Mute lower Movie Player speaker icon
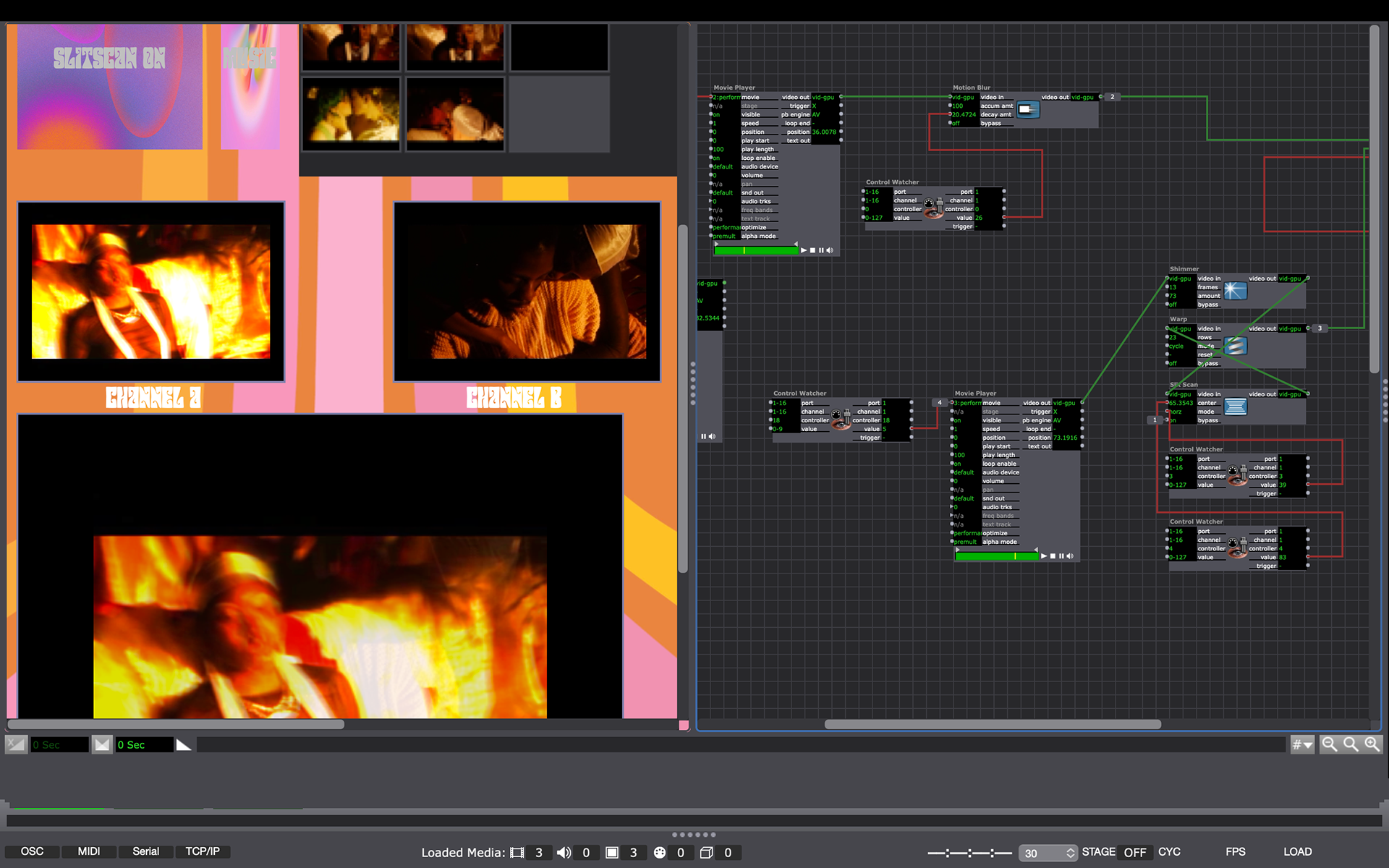1389x868 pixels. pyautogui.click(x=1070, y=556)
